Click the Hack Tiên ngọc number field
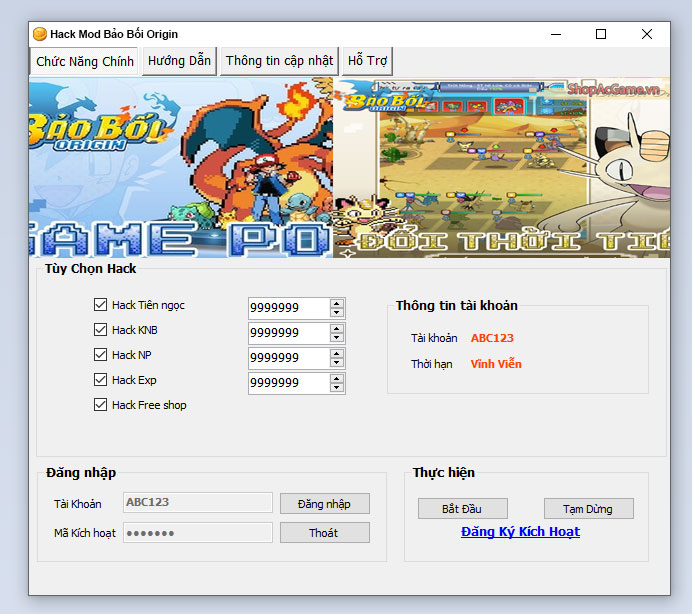Screen dimensions: 693x616 coord(289,308)
